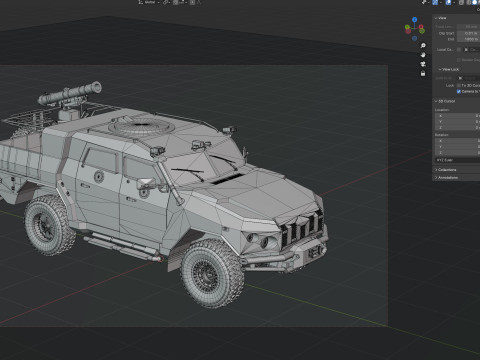Click the 3D Cursor Rotation X field
The image size is (480, 360).
coord(457,141)
